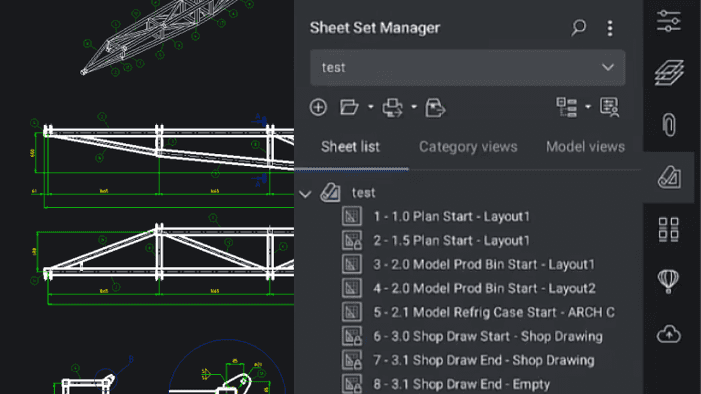
Task: Click the add new sheet plus icon
Action: pyautogui.click(x=318, y=107)
